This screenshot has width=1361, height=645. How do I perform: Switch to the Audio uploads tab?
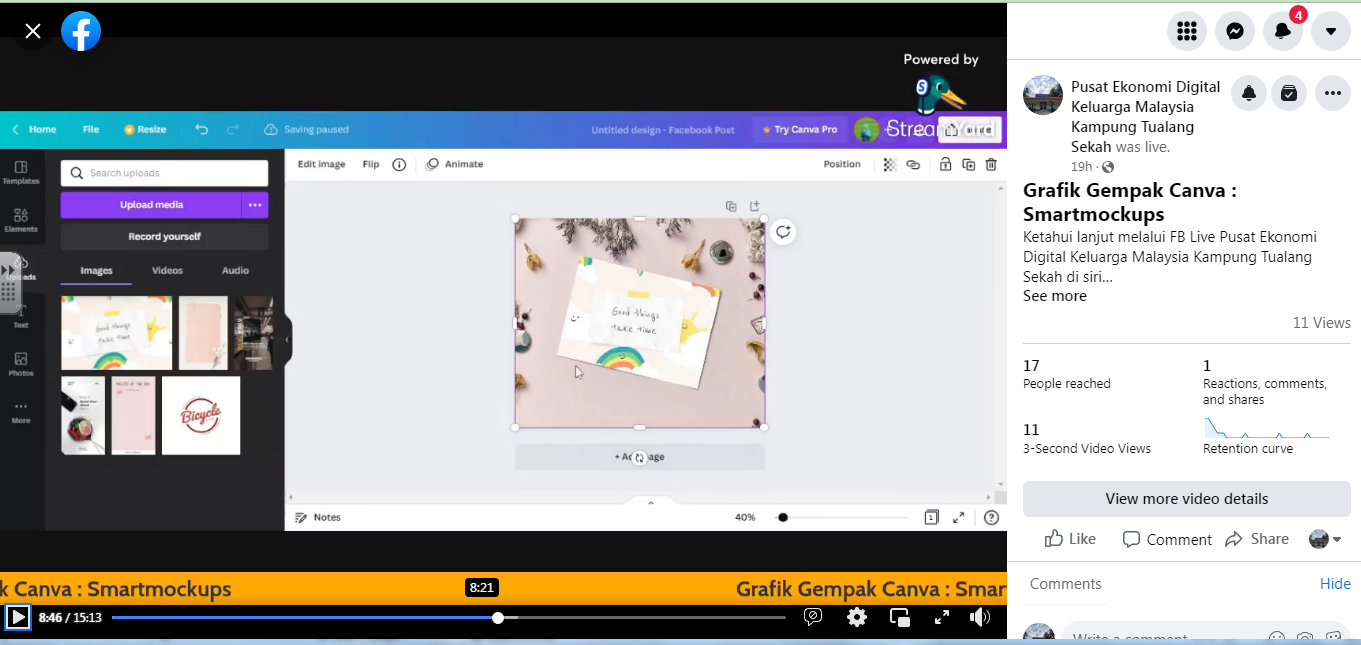(235, 270)
